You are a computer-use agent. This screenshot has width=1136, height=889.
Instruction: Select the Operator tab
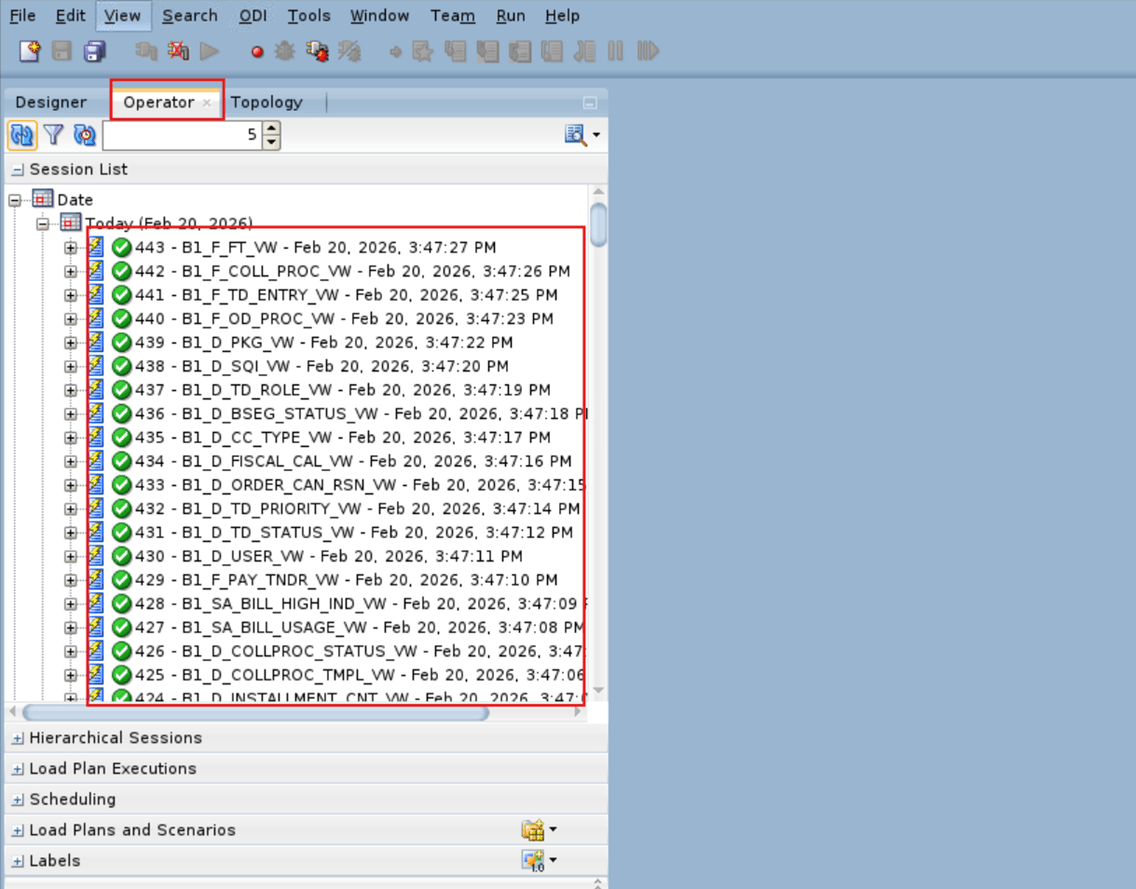tap(159, 102)
